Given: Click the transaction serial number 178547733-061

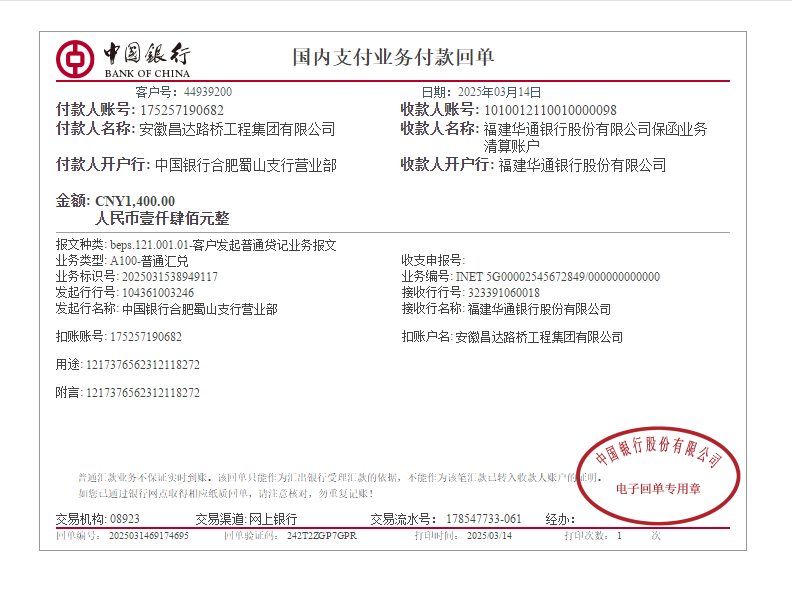Looking at the screenshot, I should point(483,519).
